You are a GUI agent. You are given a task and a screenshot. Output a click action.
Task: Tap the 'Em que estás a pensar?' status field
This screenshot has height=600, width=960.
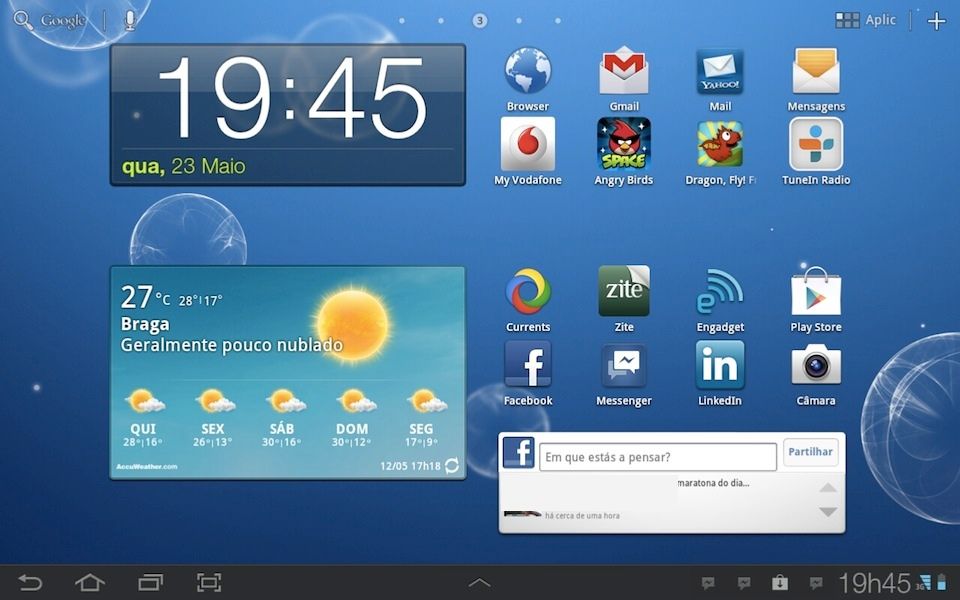click(660, 456)
